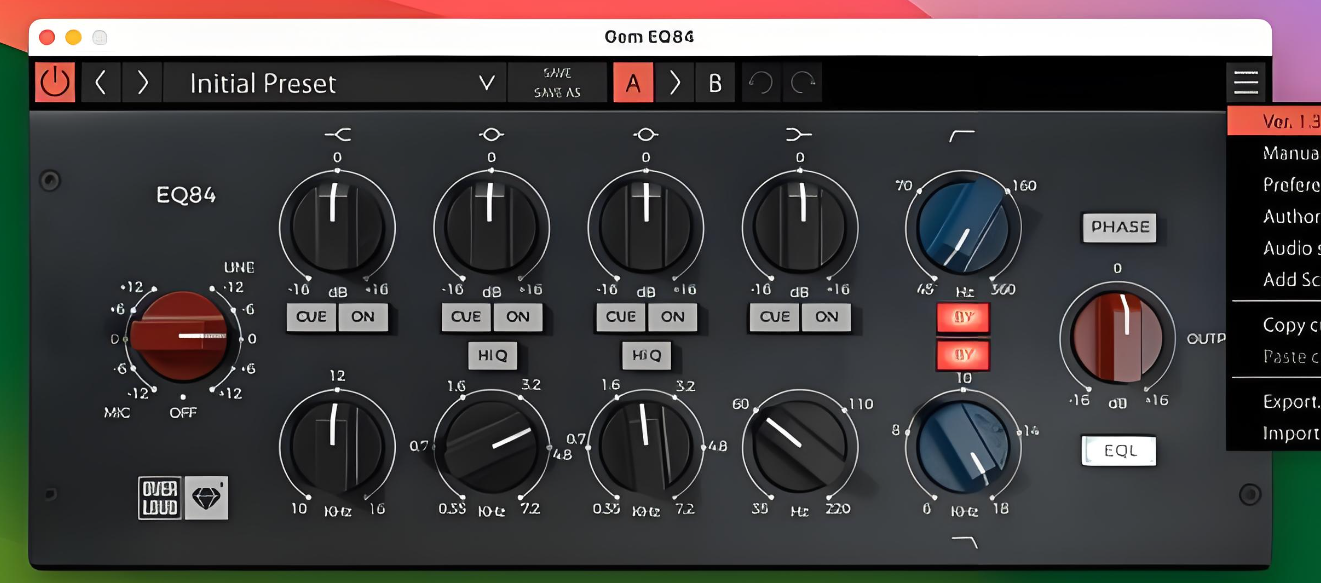Click the Ver. 1.3 menu entry

[x=1274, y=121]
